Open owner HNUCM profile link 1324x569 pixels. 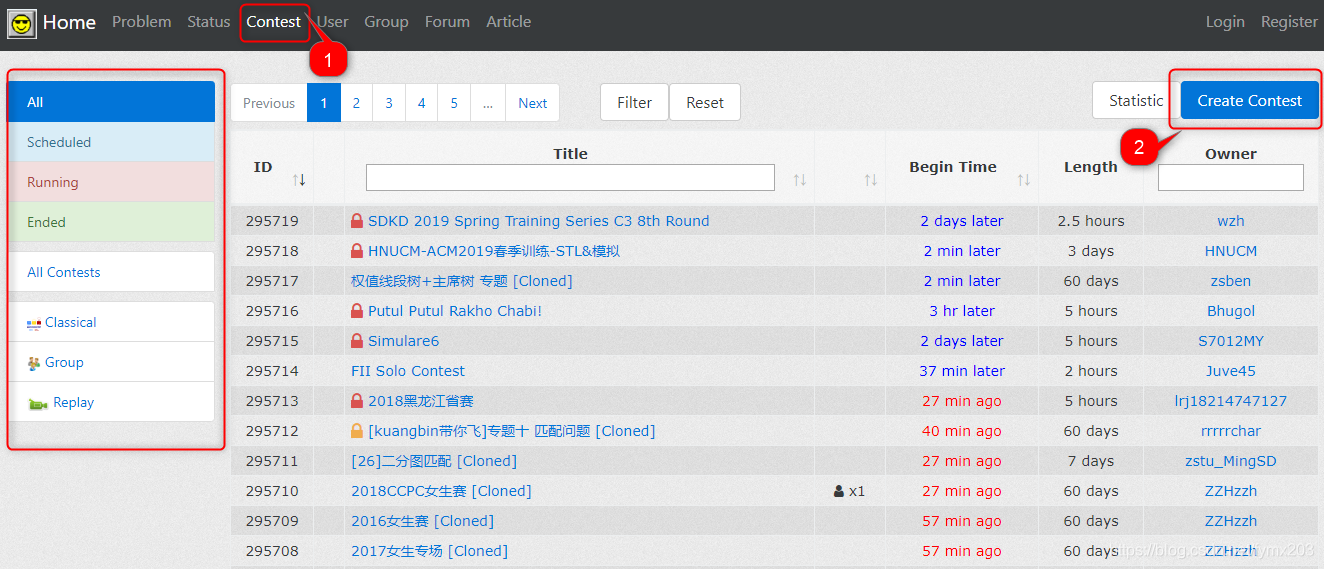pos(1231,251)
